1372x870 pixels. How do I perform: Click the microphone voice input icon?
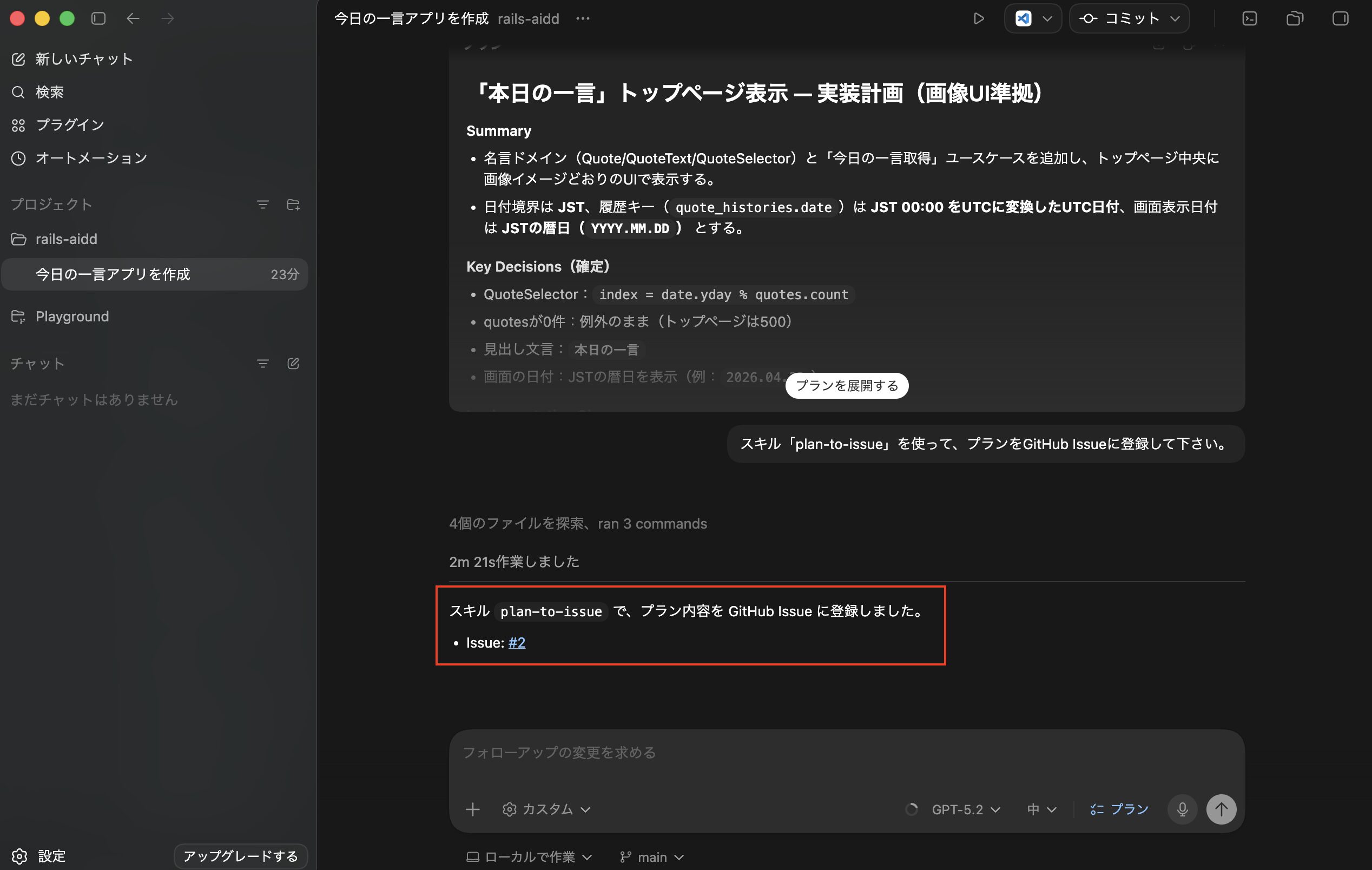pyautogui.click(x=1182, y=809)
